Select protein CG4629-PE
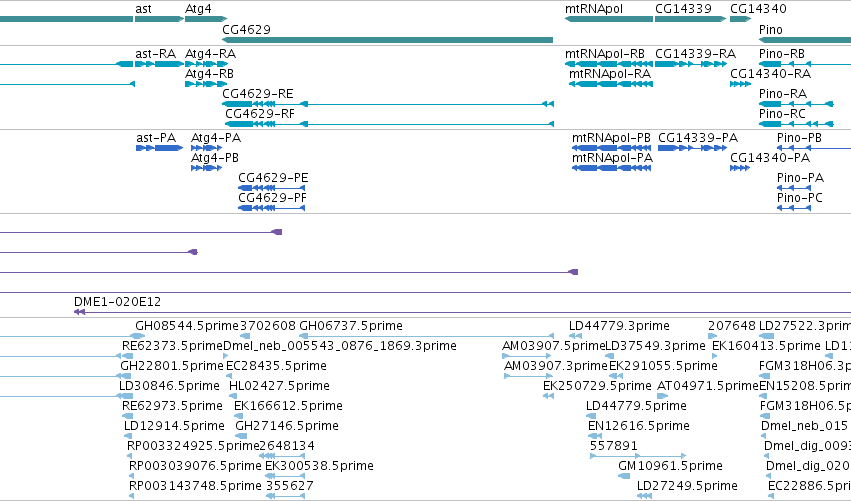Viewport: 851px width, 501px height. point(271,188)
